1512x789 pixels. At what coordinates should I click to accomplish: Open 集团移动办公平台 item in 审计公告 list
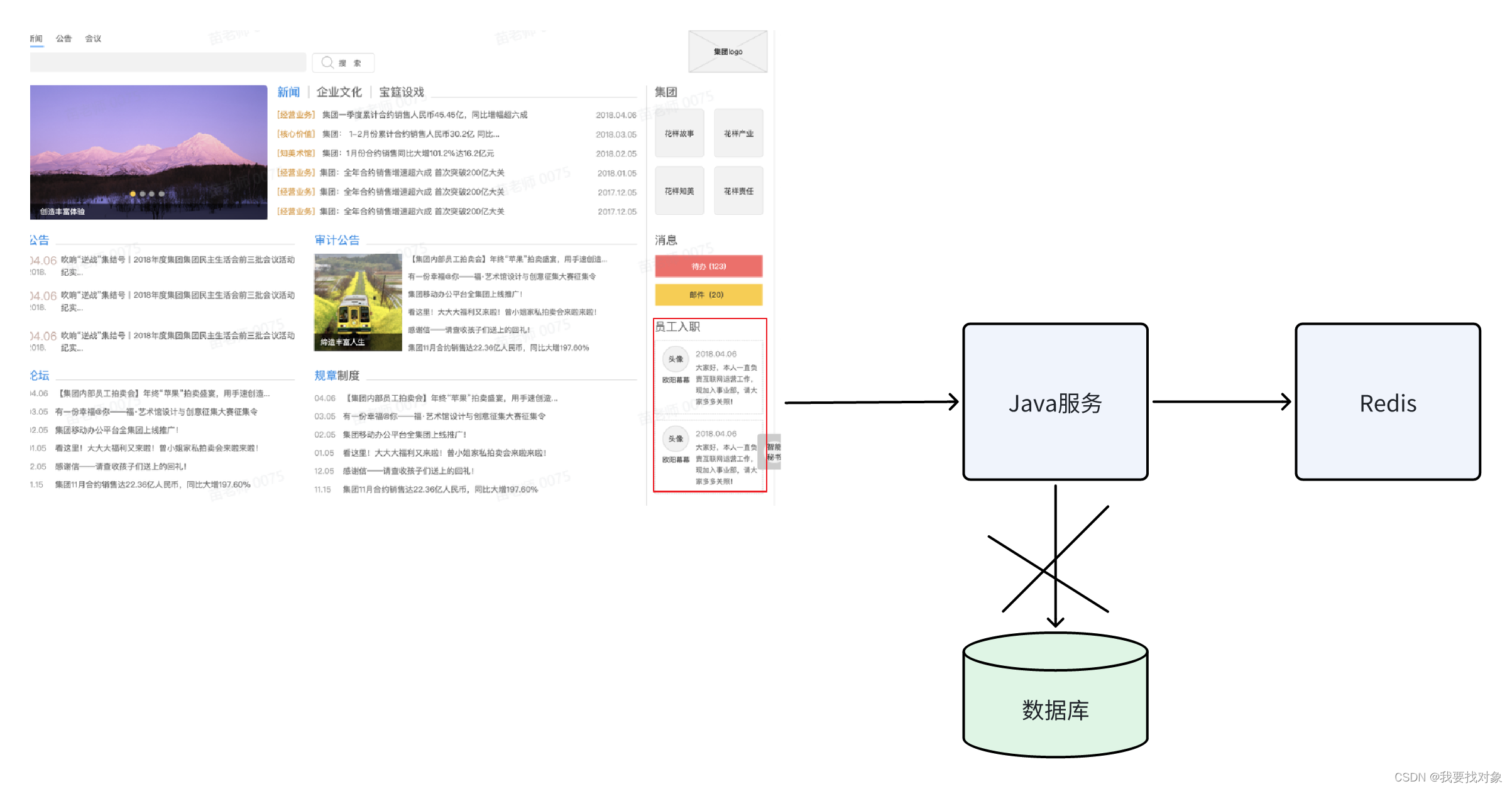(x=465, y=294)
